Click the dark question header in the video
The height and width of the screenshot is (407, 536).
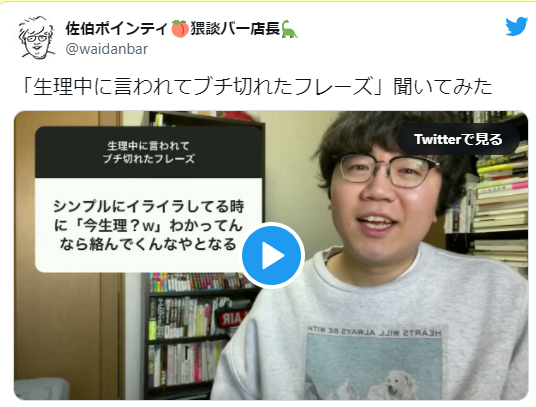click(x=149, y=152)
